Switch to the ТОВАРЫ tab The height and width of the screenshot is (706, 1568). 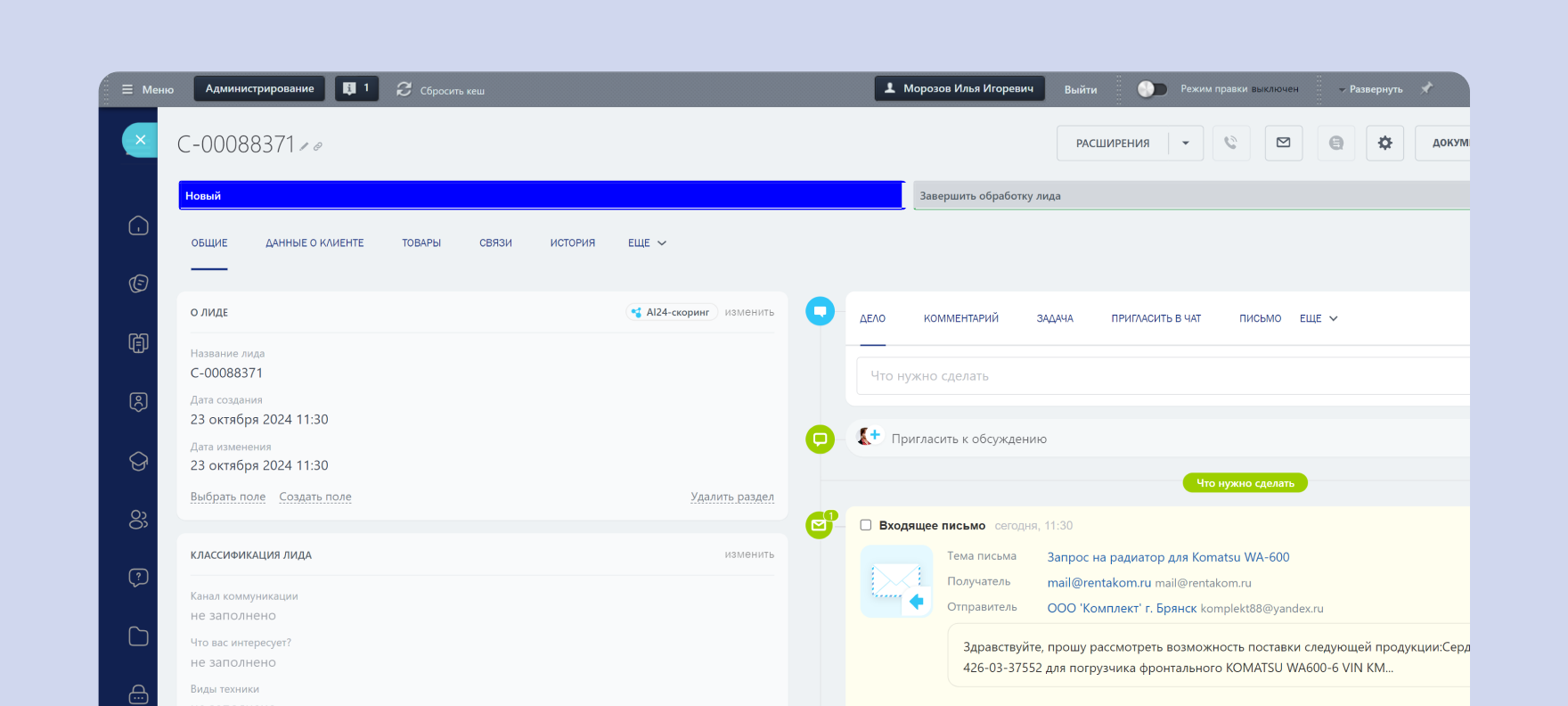coord(421,242)
